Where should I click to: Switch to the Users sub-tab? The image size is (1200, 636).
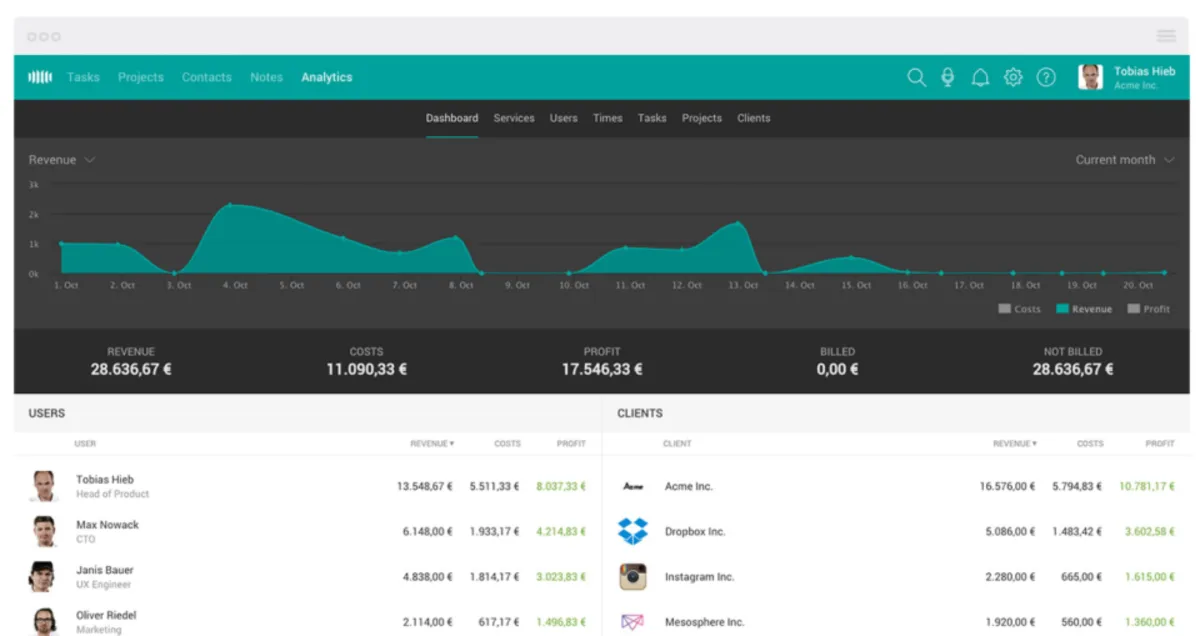[x=563, y=118]
